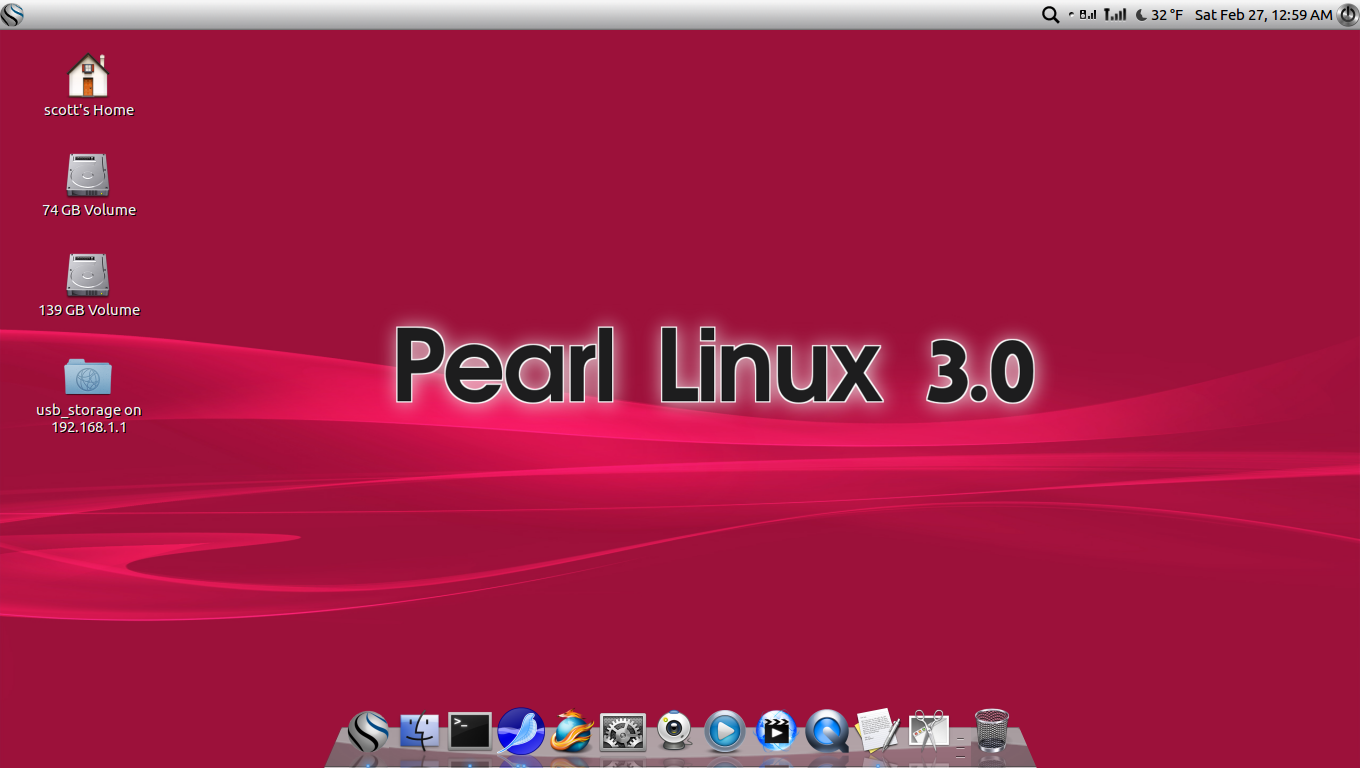Select the 139 GB Volume drive icon

pos(88,275)
